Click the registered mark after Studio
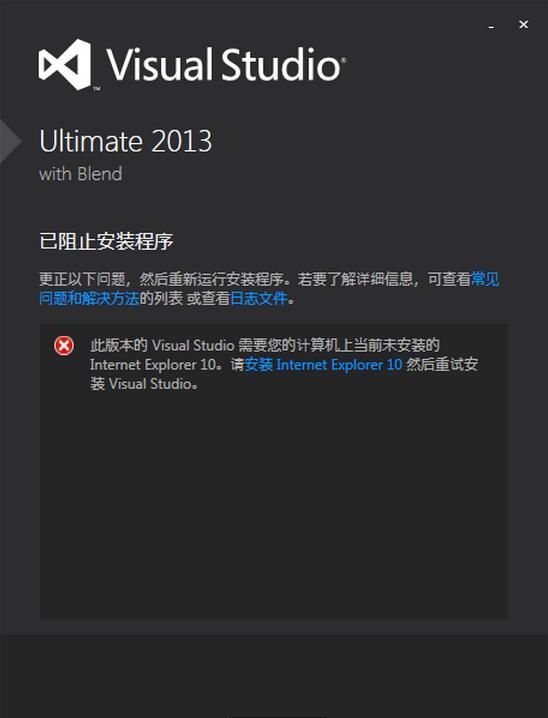Viewport: 548px width, 718px height. [343, 60]
